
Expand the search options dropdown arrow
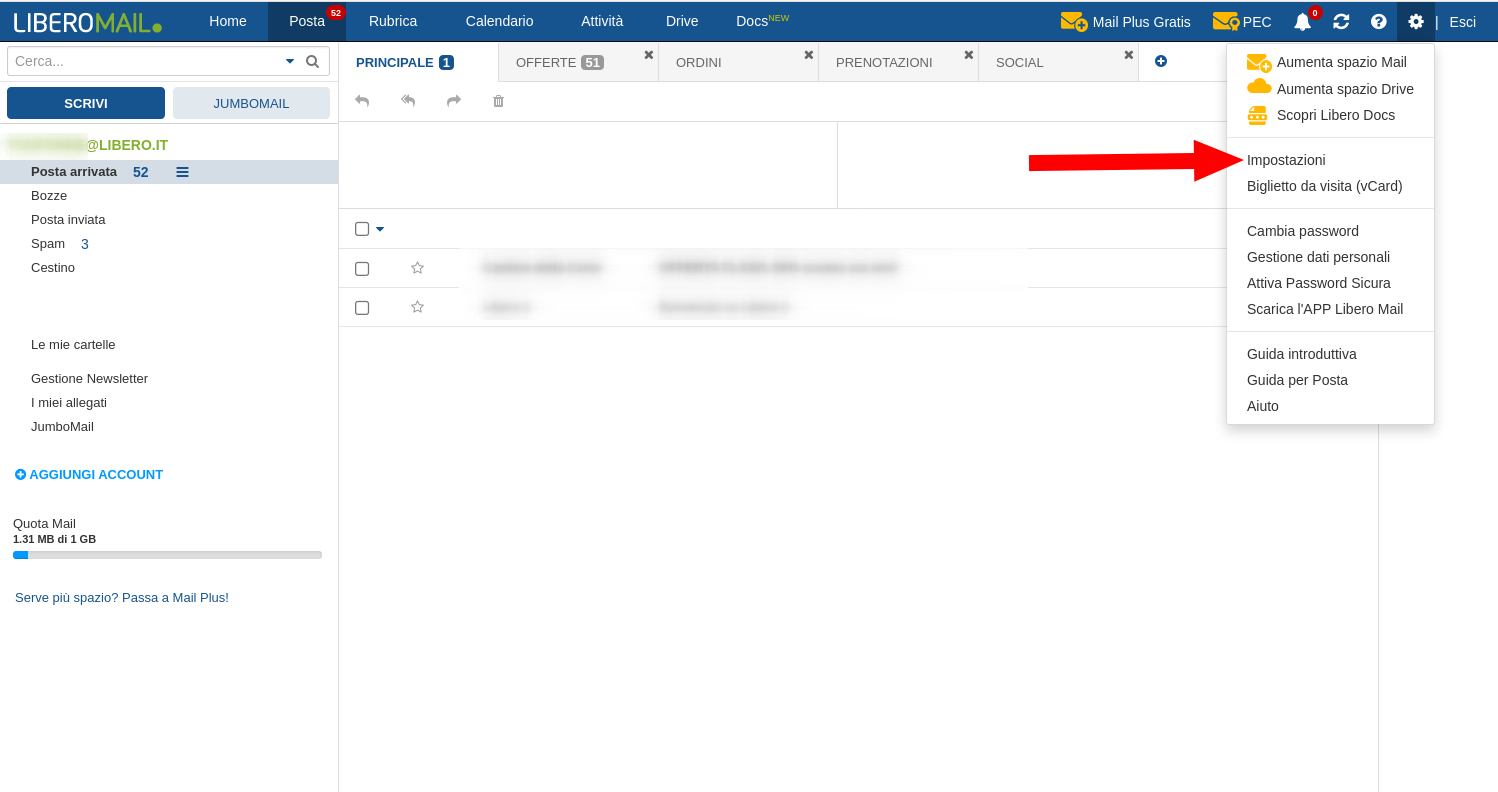tap(290, 61)
